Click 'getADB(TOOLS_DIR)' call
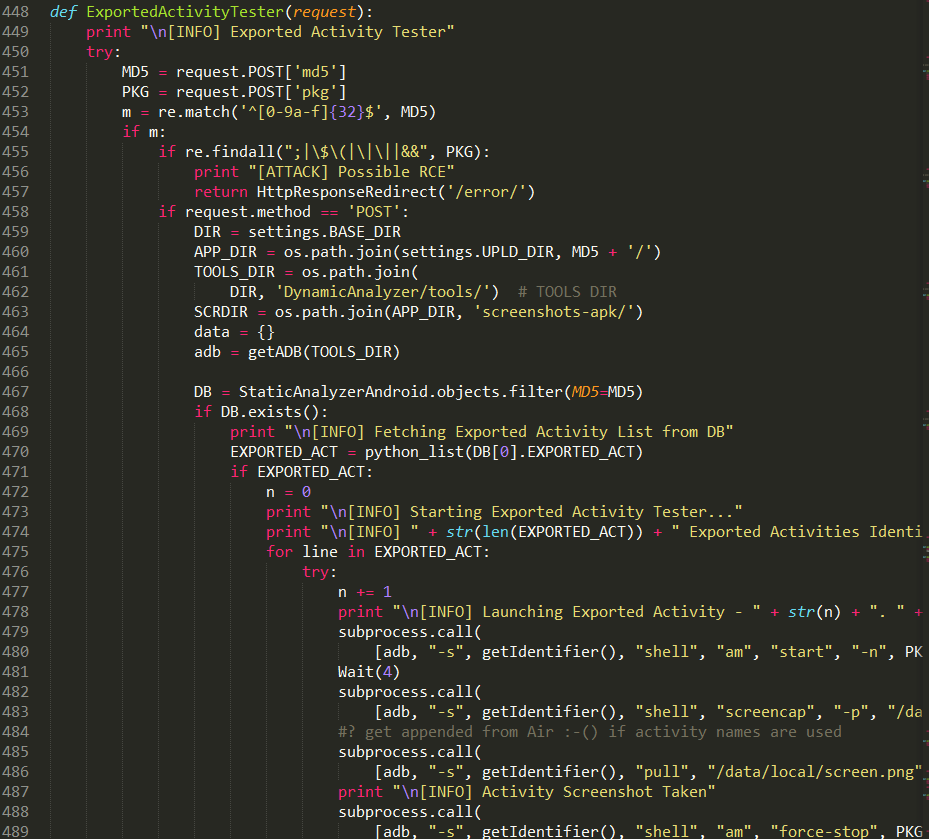This screenshot has width=929, height=839. pos(324,352)
